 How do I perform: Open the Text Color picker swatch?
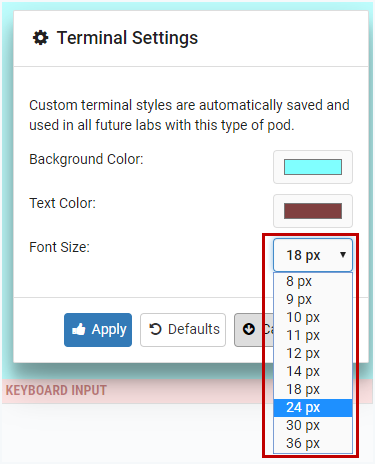[313, 211]
